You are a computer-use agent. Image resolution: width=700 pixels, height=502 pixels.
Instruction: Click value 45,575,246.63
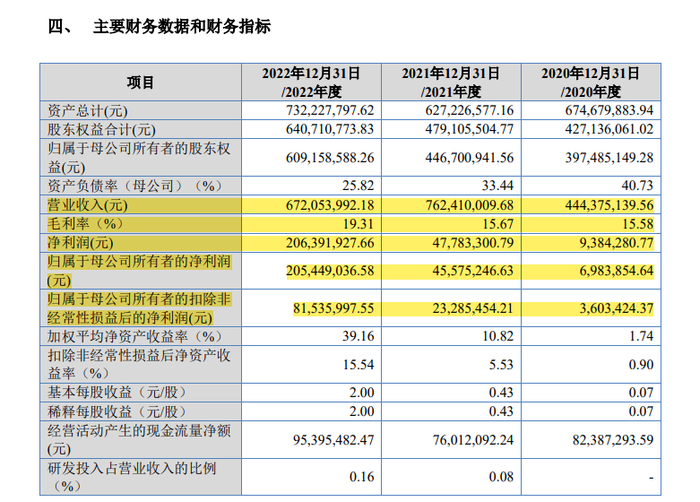(473, 271)
